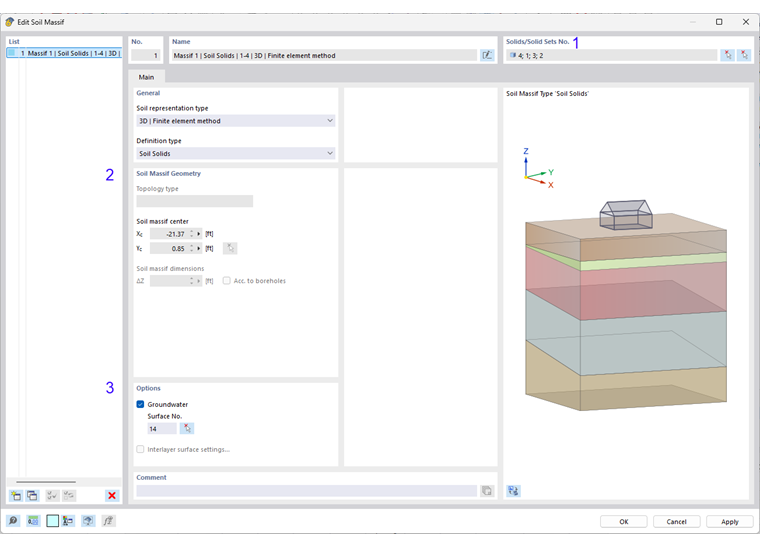The width and height of the screenshot is (760, 548).
Task: Open the comment library icon
Action: [487, 491]
